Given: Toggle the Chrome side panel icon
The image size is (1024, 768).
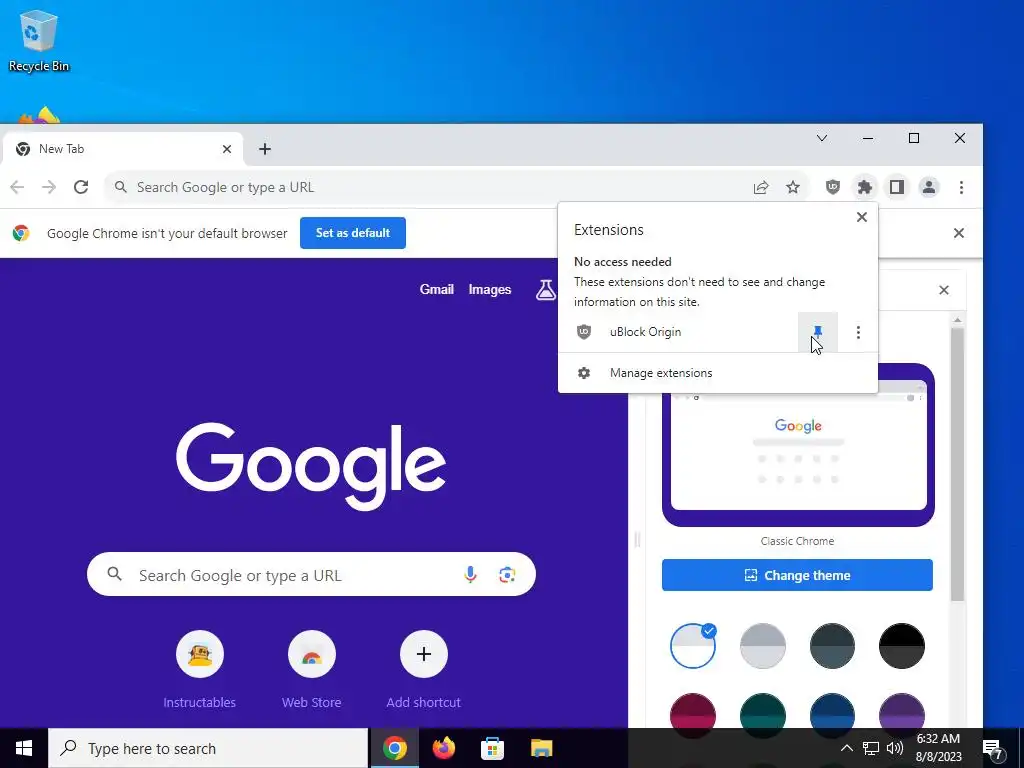Looking at the screenshot, I should coord(897,187).
